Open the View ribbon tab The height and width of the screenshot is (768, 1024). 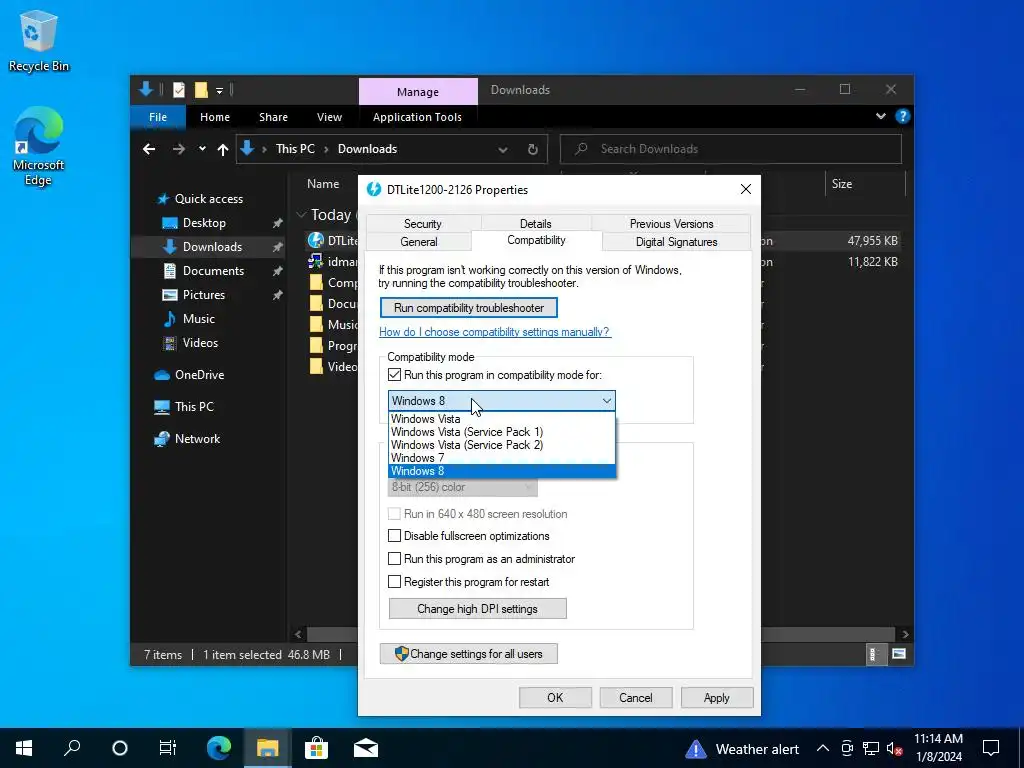[329, 117]
